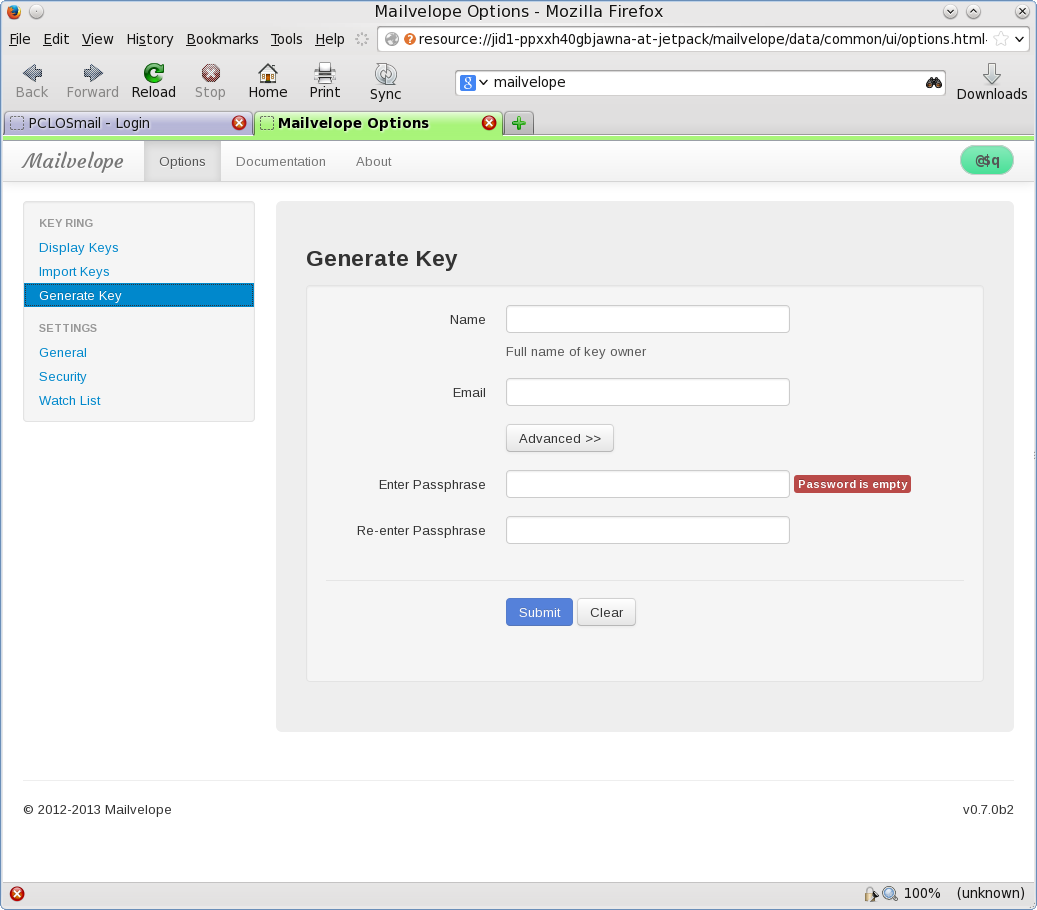Open the Documentation page tab
Screen dimensions: 1037x910
point(280,162)
